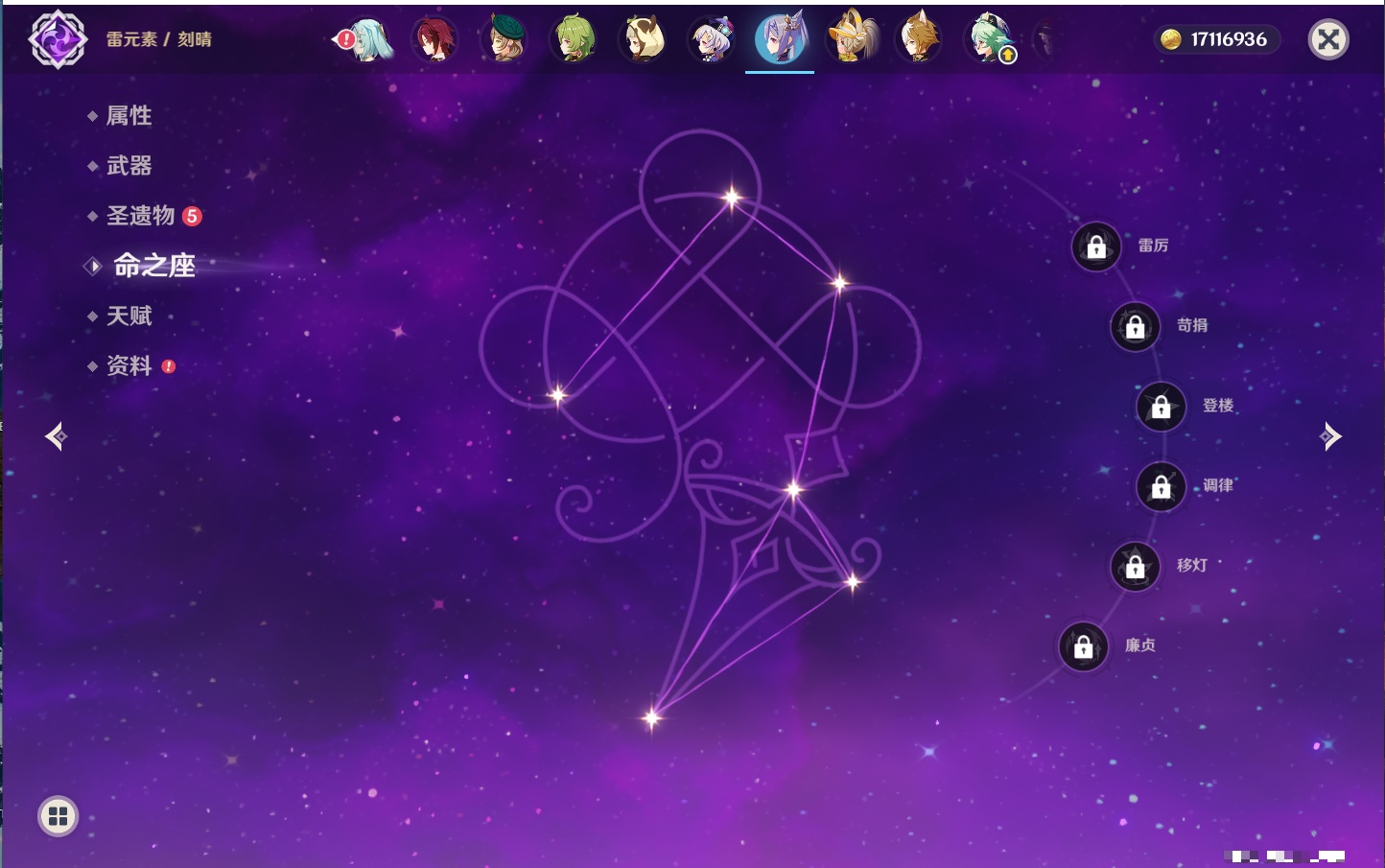Select the character with golden hat portrait
The image size is (1385, 868).
850,39
